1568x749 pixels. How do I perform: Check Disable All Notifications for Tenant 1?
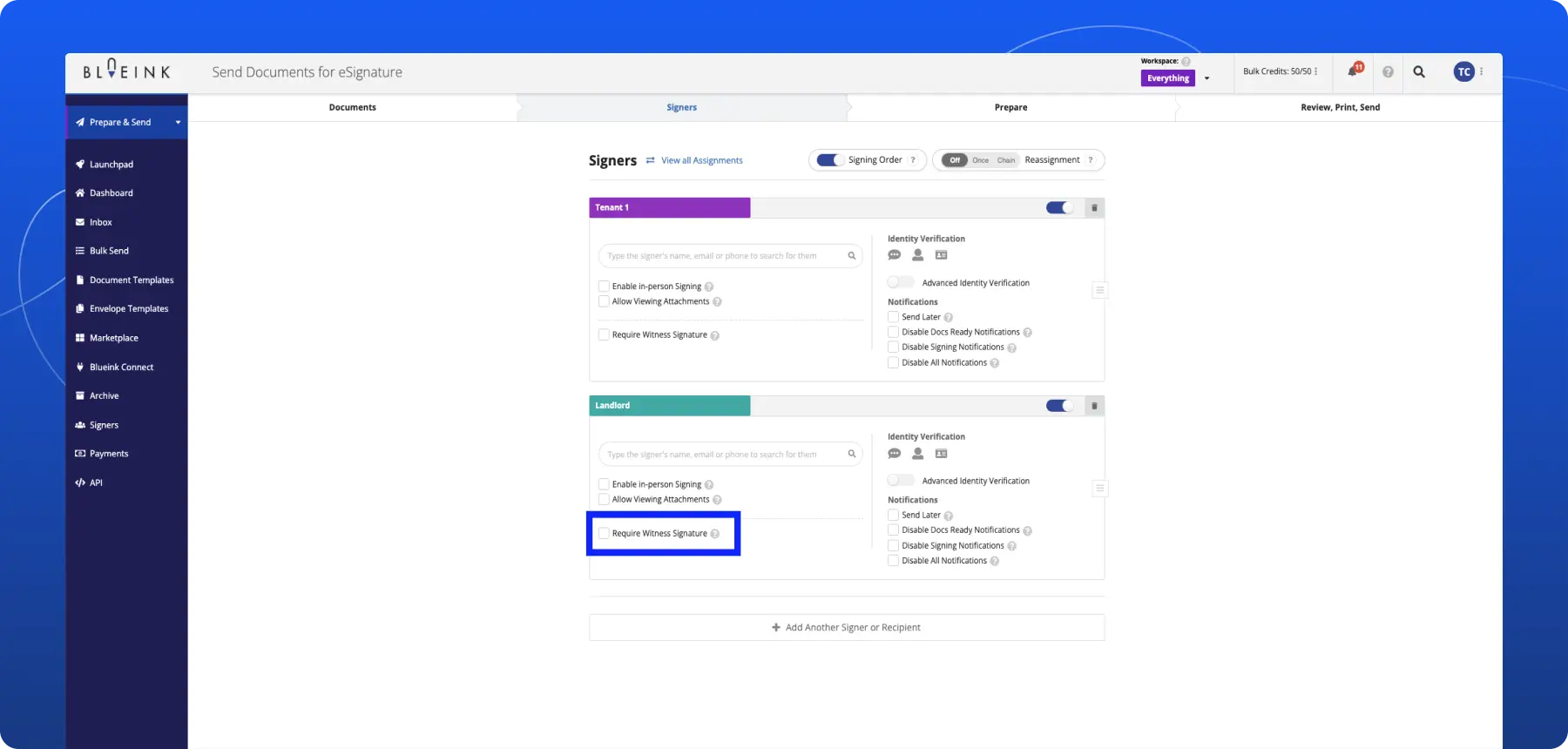click(893, 362)
